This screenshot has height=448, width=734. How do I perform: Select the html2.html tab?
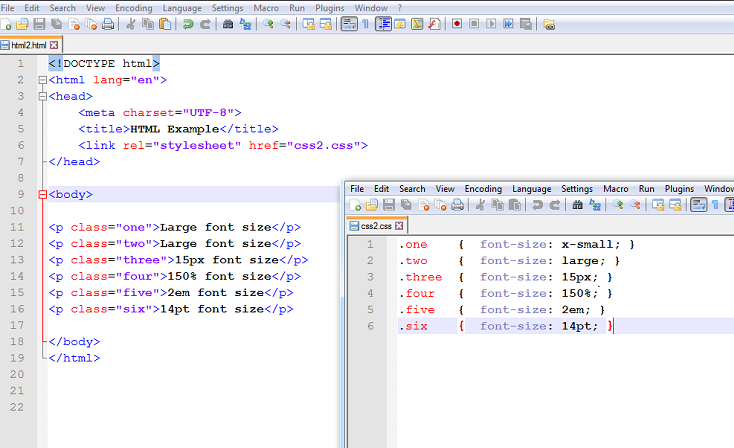pos(29,45)
